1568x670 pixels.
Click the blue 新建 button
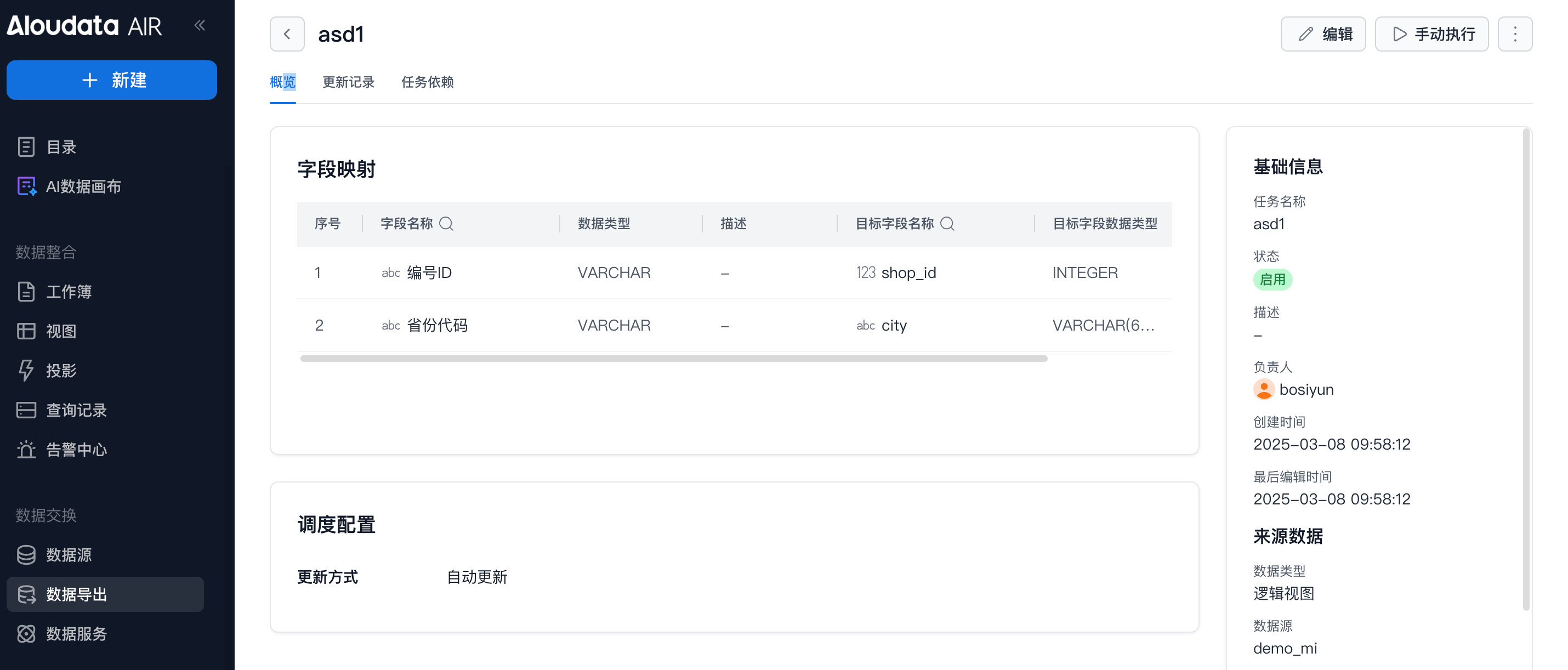click(x=111, y=80)
